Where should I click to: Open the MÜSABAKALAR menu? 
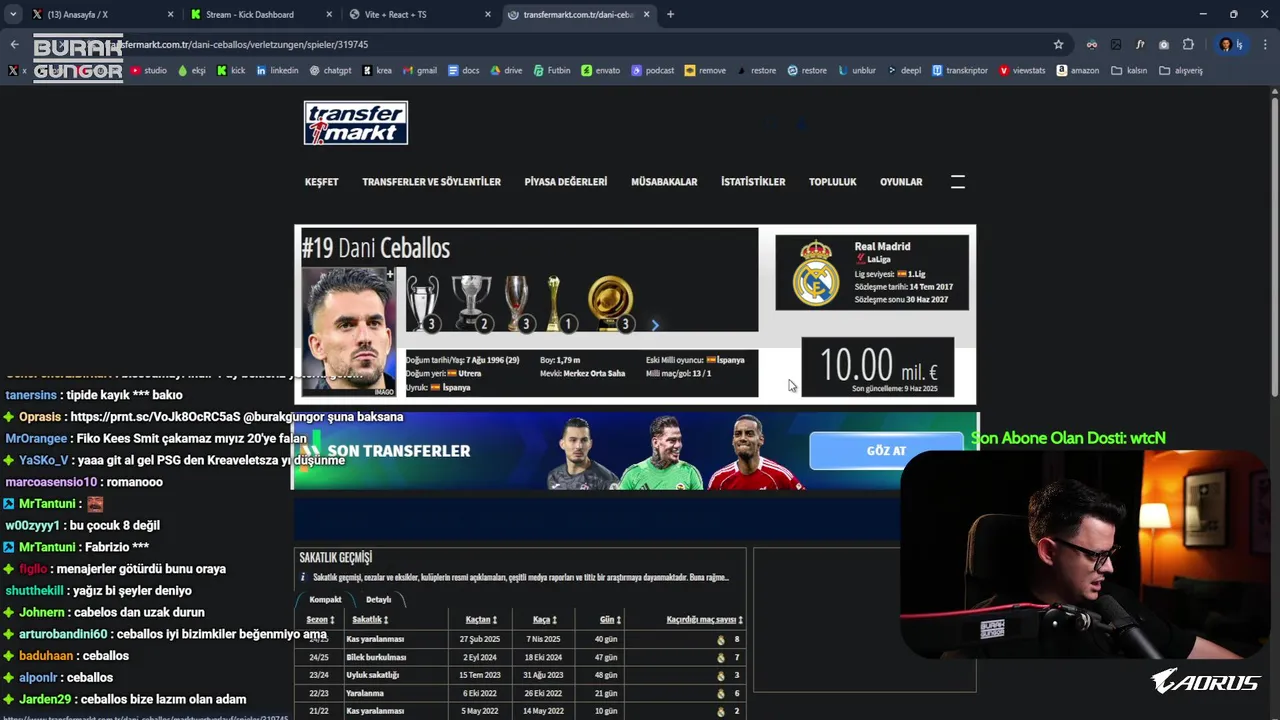pyautogui.click(x=664, y=182)
